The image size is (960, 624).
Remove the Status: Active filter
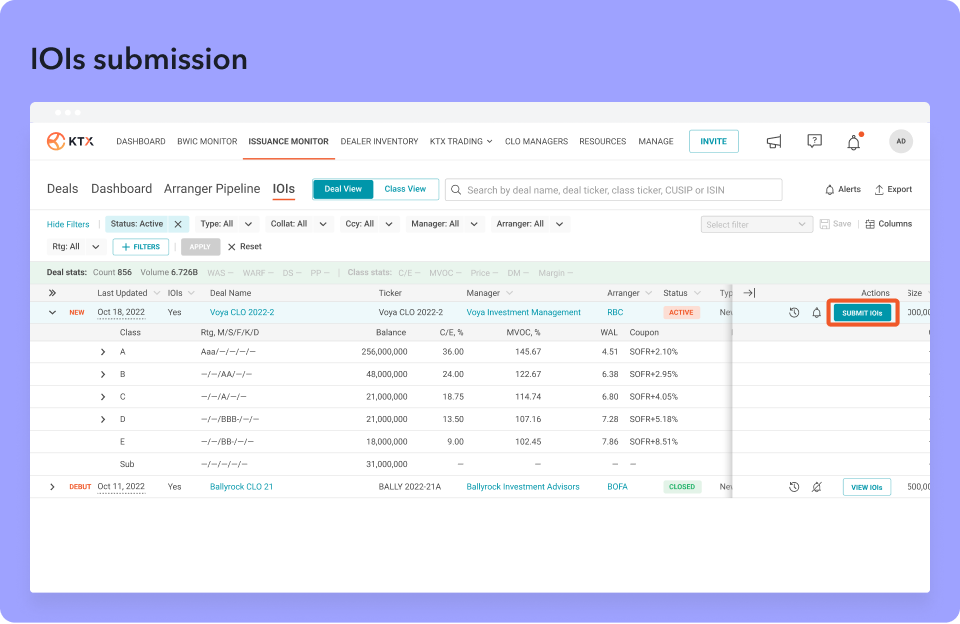(178, 224)
